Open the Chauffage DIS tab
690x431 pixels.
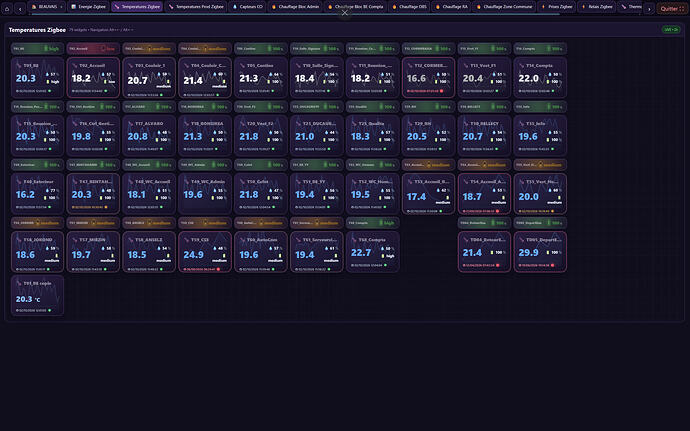click(409, 7)
